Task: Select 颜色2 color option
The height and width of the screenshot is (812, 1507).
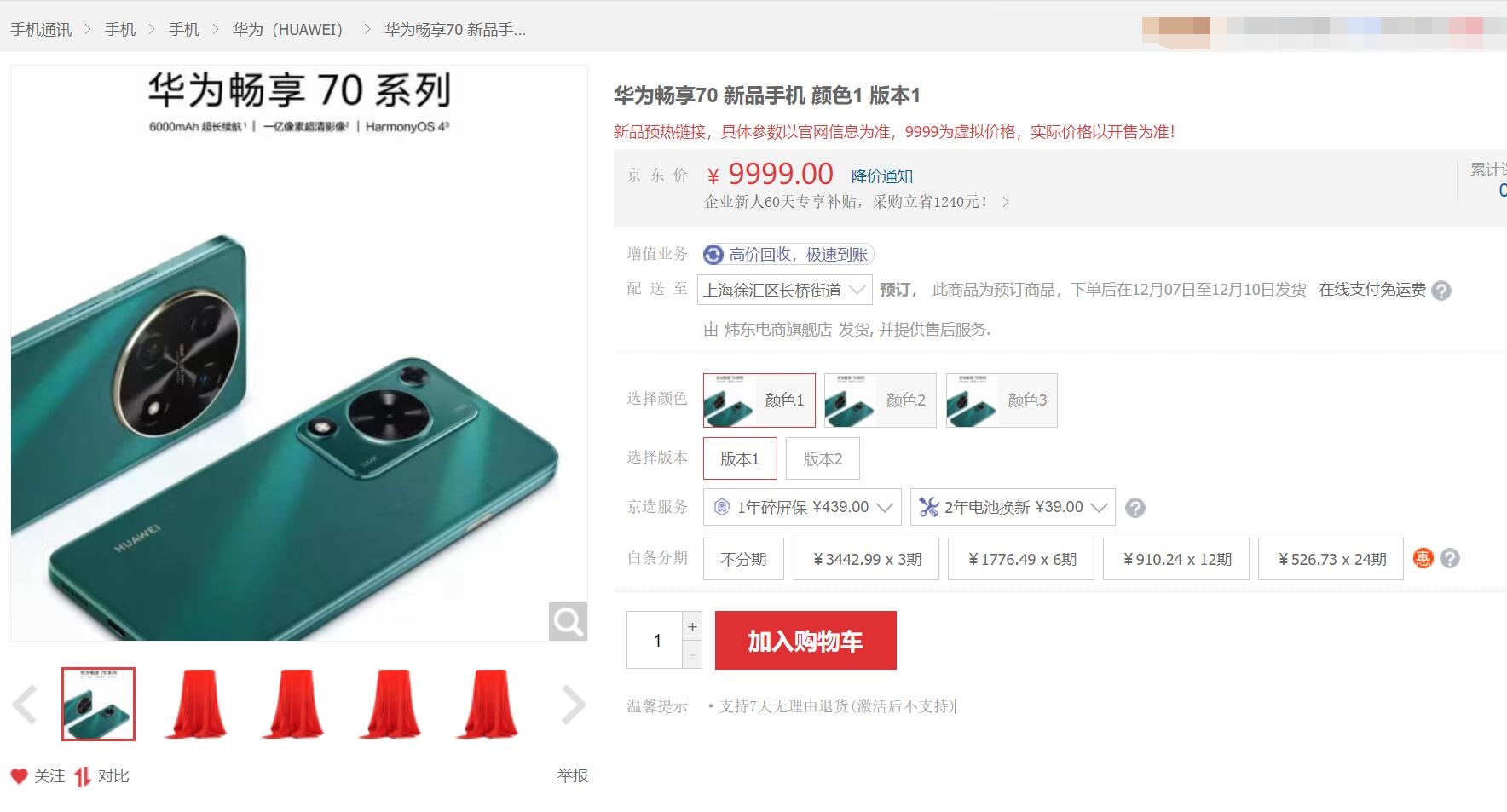Action: tap(881, 400)
